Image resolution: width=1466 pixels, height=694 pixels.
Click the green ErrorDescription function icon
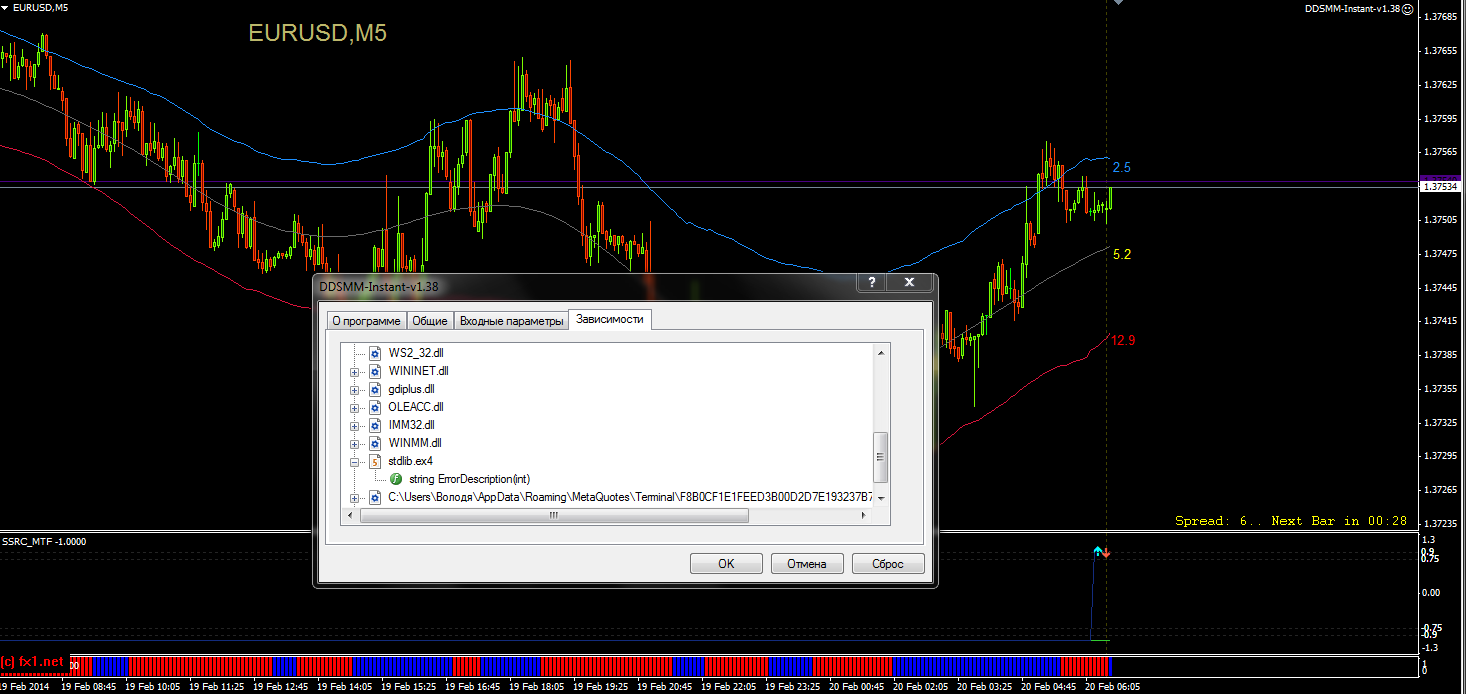396,479
